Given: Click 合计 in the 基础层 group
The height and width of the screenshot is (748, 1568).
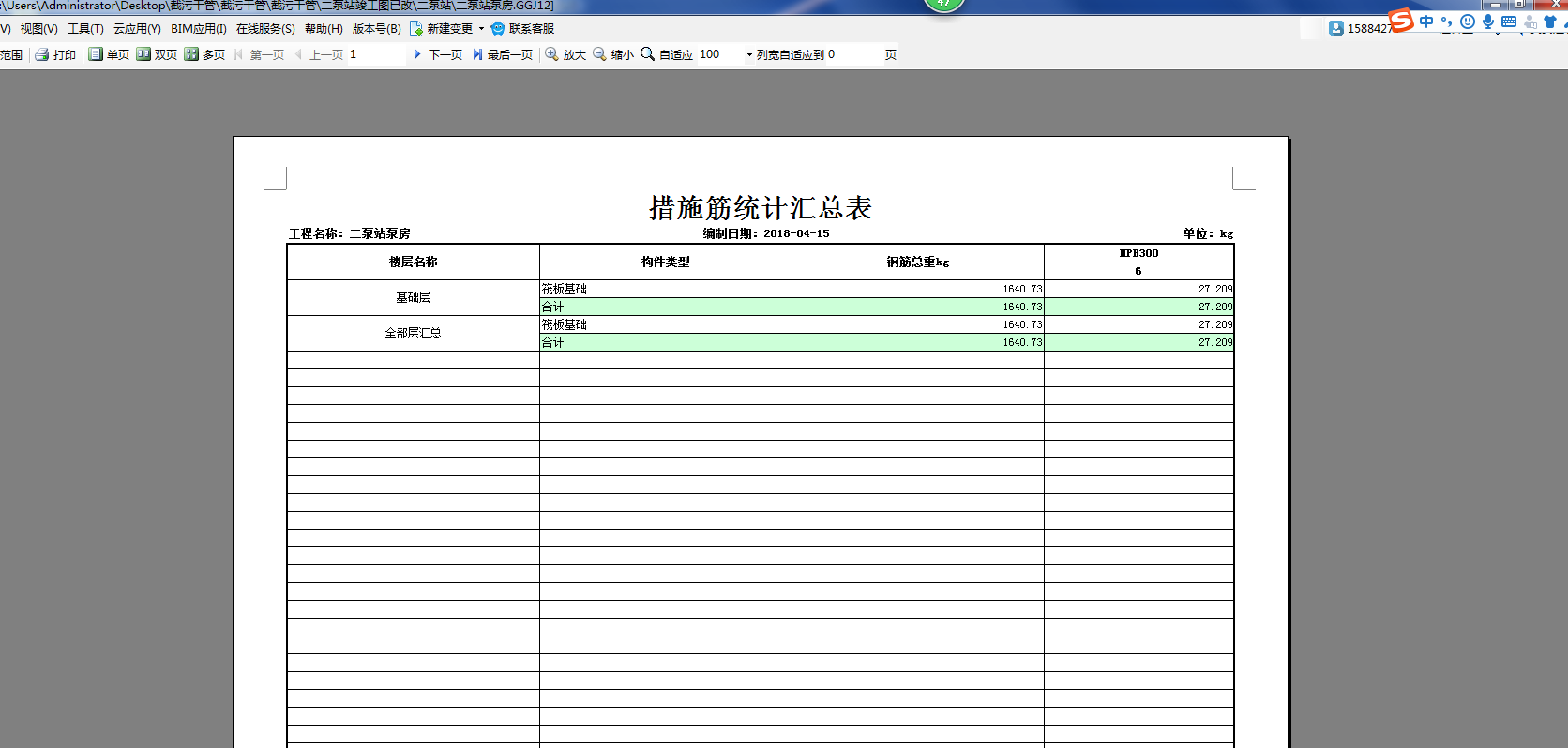Looking at the screenshot, I should pos(666,307).
